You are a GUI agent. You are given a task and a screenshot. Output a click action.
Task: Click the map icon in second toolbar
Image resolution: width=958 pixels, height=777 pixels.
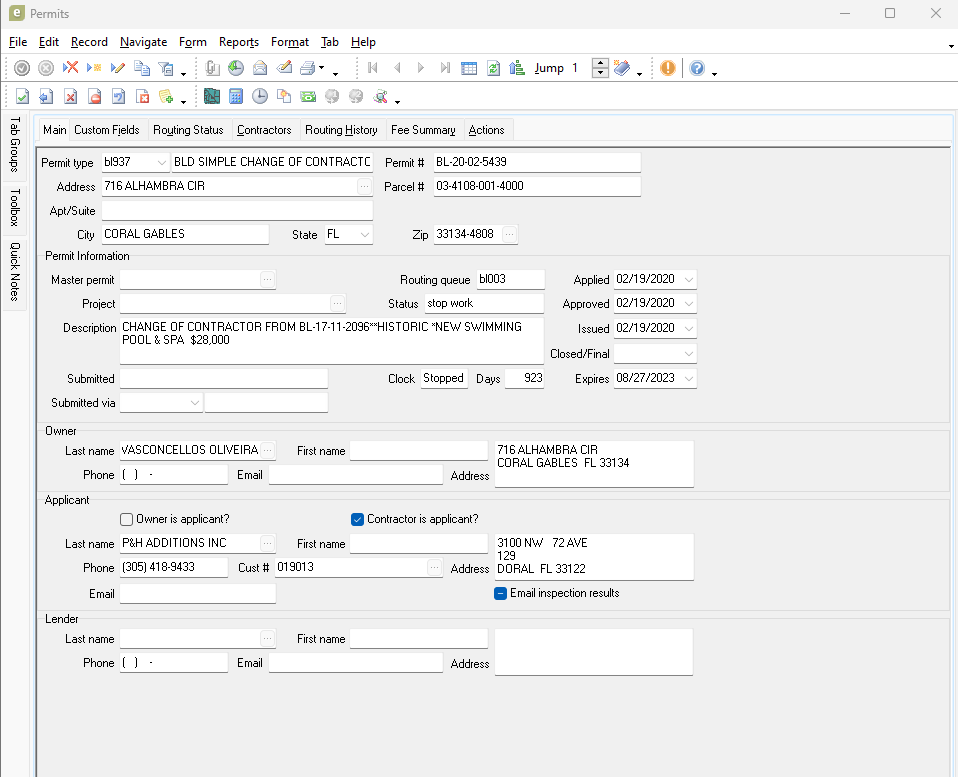pyautogui.click(x=211, y=97)
